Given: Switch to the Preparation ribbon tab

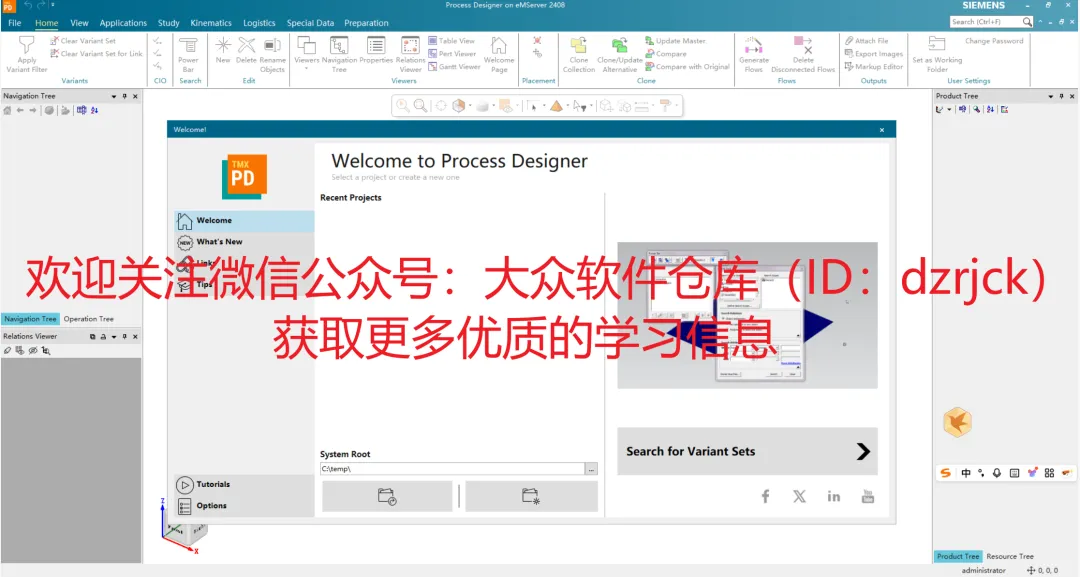Looking at the screenshot, I should pyautogui.click(x=366, y=23).
